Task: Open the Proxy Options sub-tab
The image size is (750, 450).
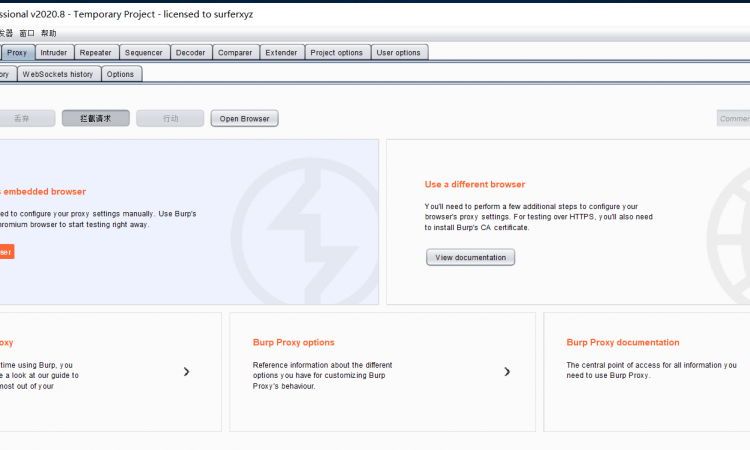Action: [x=121, y=74]
